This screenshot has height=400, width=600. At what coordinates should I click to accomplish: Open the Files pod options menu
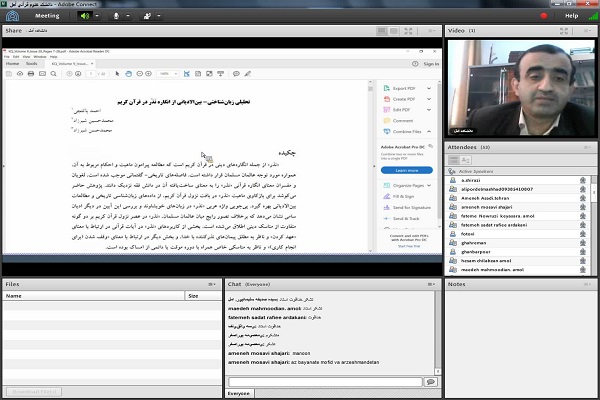tap(212, 284)
